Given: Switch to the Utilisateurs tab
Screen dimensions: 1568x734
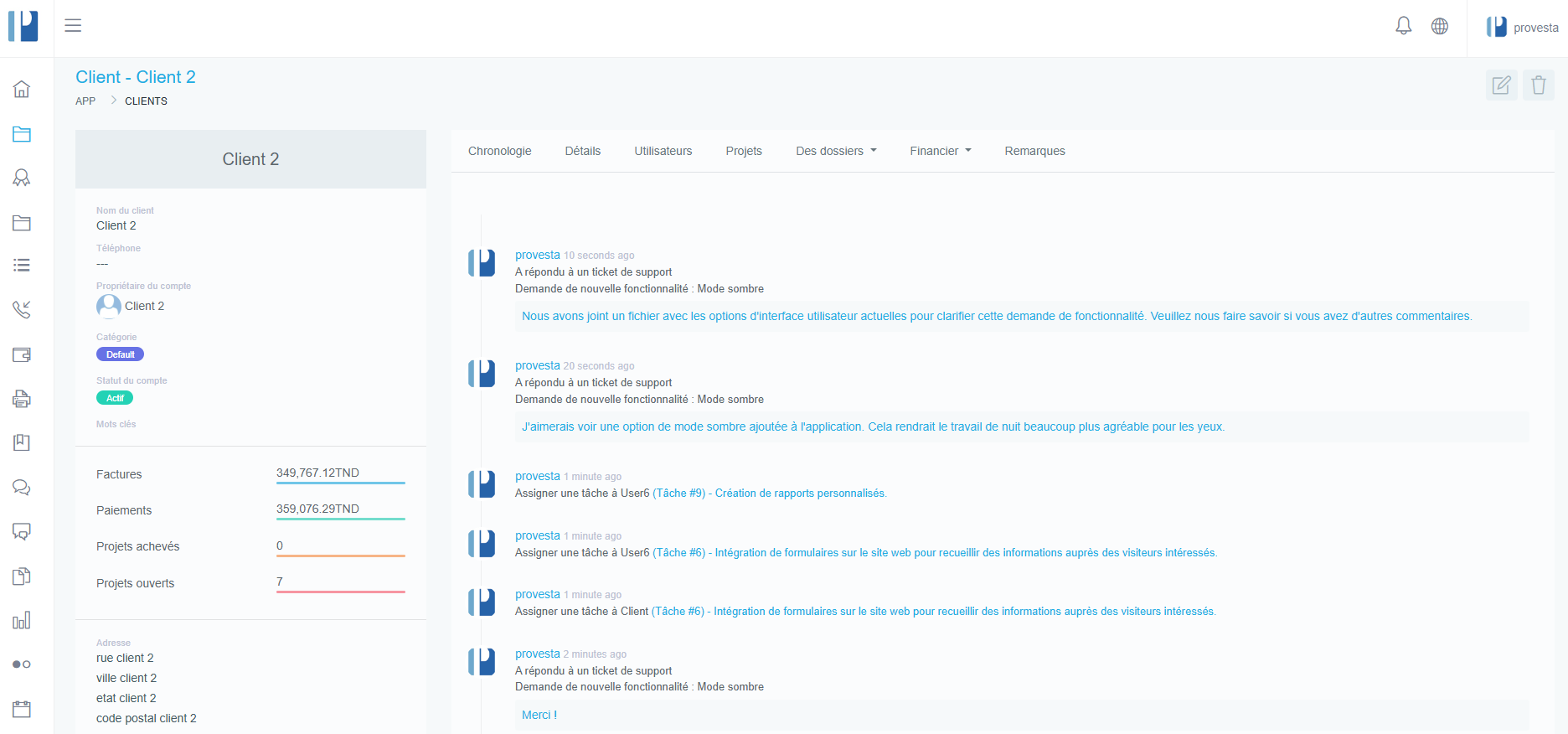Looking at the screenshot, I should pos(663,151).
